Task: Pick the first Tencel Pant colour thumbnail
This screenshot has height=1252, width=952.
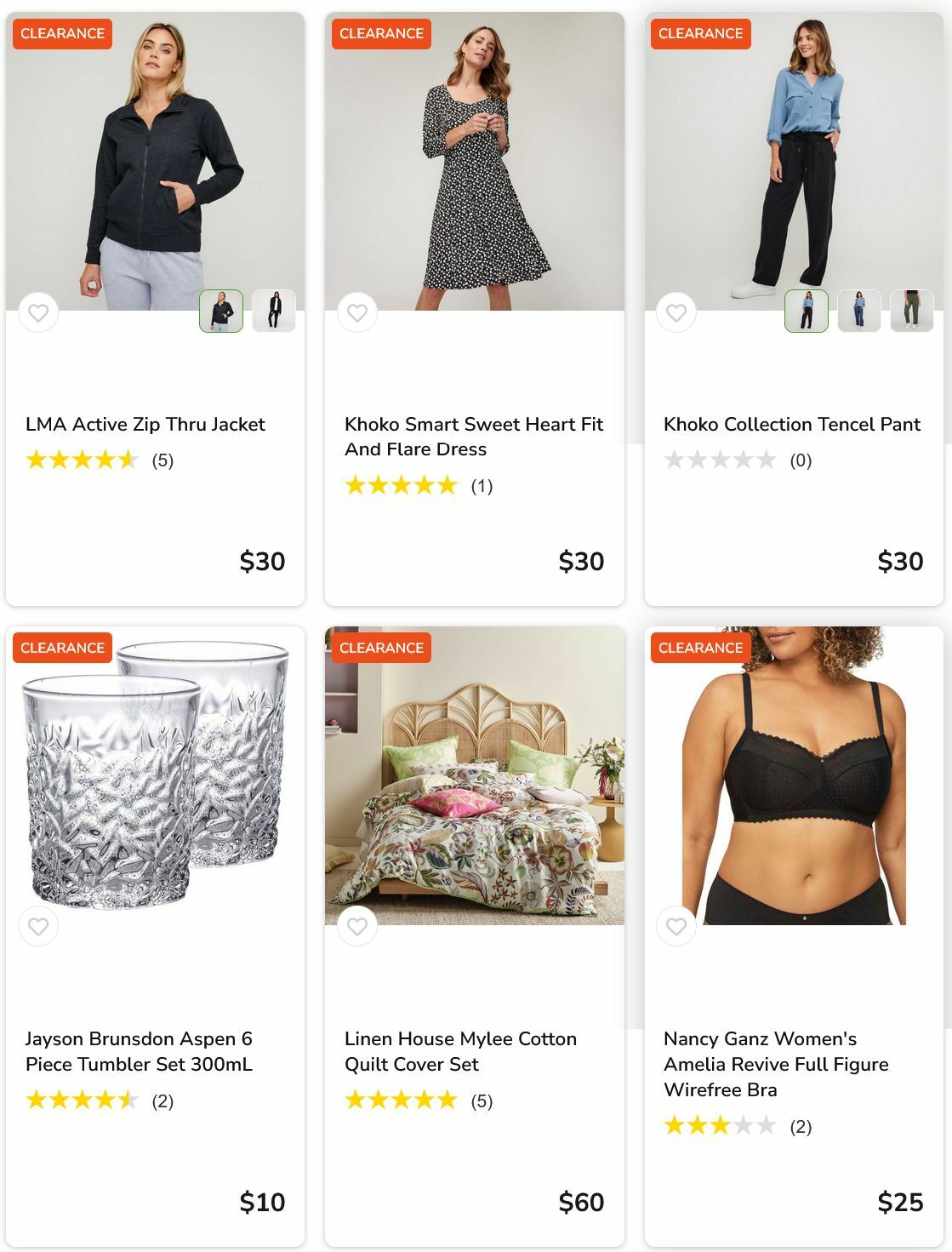Action: pos(807,311)
